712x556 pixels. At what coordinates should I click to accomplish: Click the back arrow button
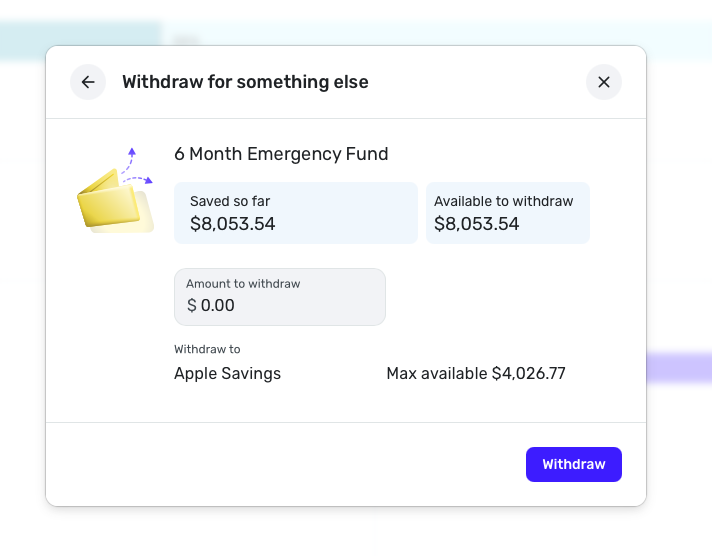coord(88,82)
